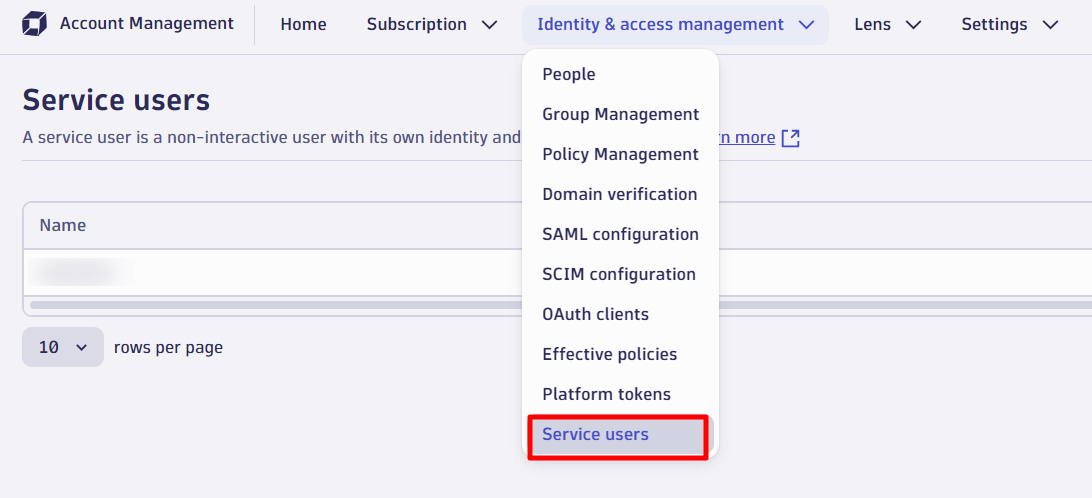The width and height of the screenshot is (1092, 498).
Task: Expand the Lens menu
Action: coord(887,24)
